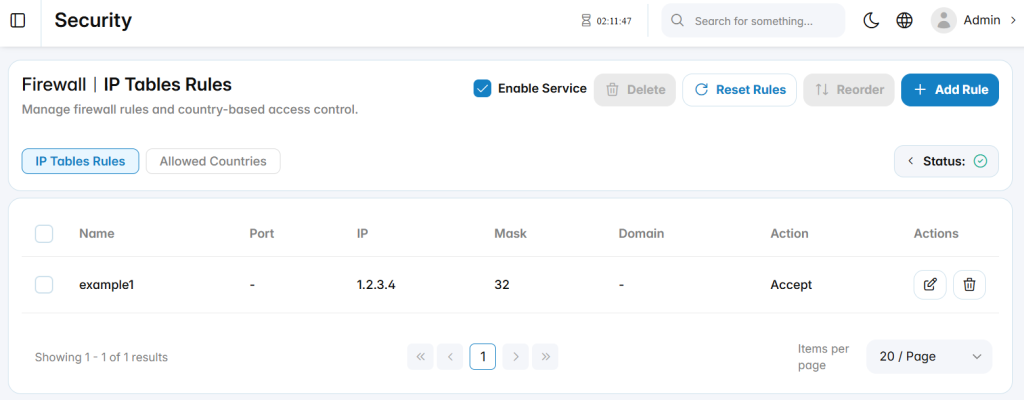Screen dimensions: 1024x400
Task: Delete the example1 rule via trash icon
Action: pos(970,285)
